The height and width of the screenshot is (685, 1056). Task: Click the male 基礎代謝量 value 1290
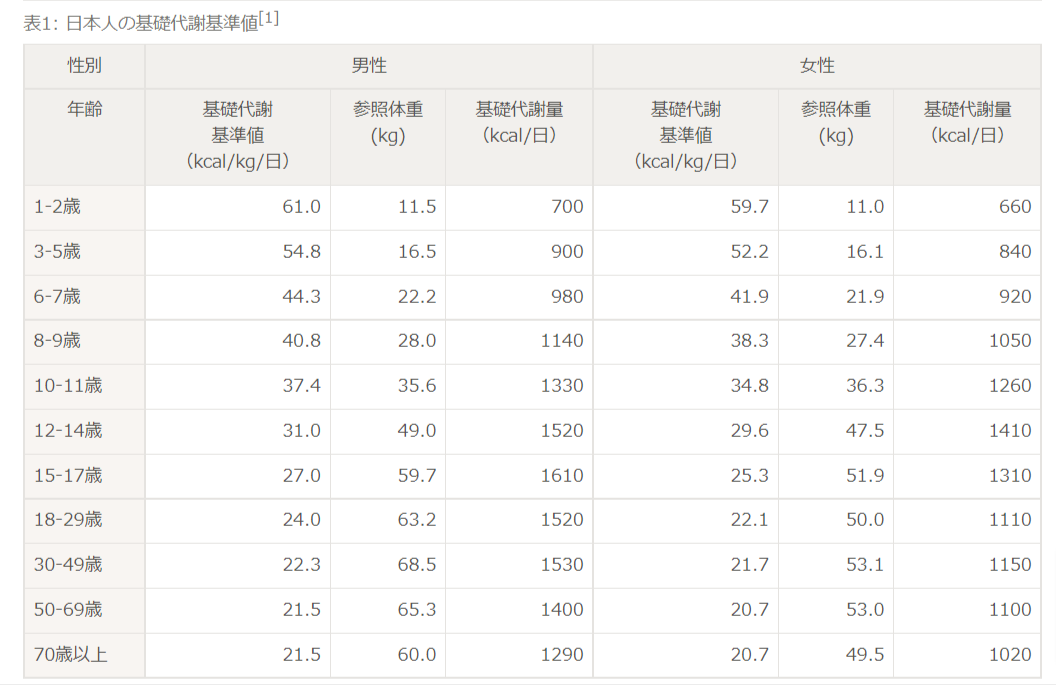point(561,655)
